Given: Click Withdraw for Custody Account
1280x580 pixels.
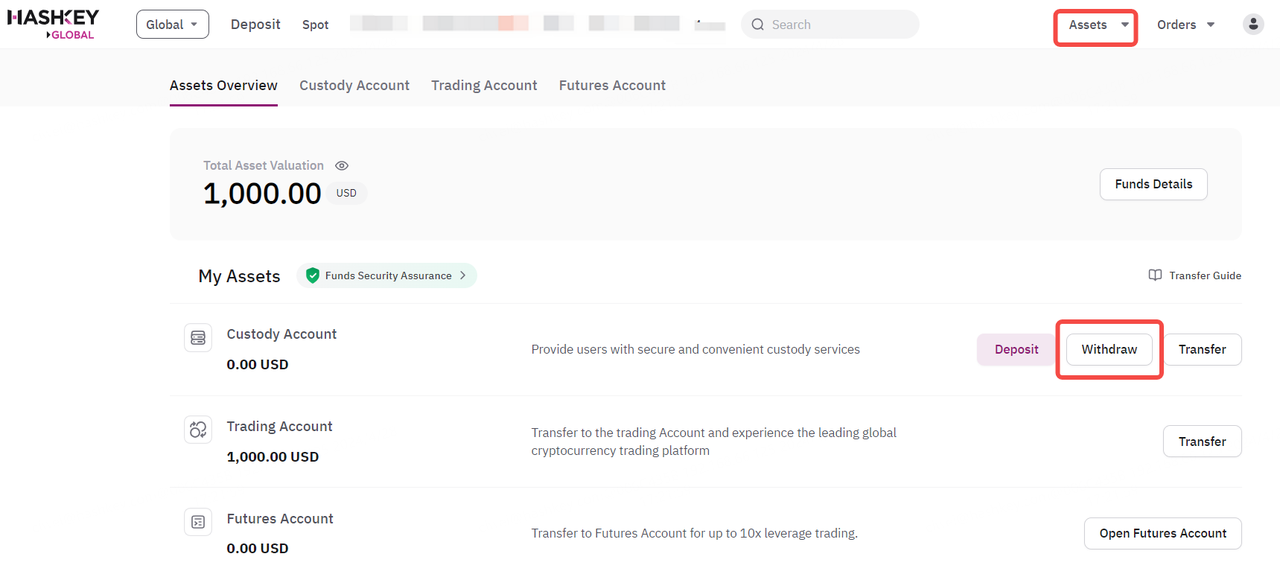Looking at the screenshot, I should [1109, 350].
